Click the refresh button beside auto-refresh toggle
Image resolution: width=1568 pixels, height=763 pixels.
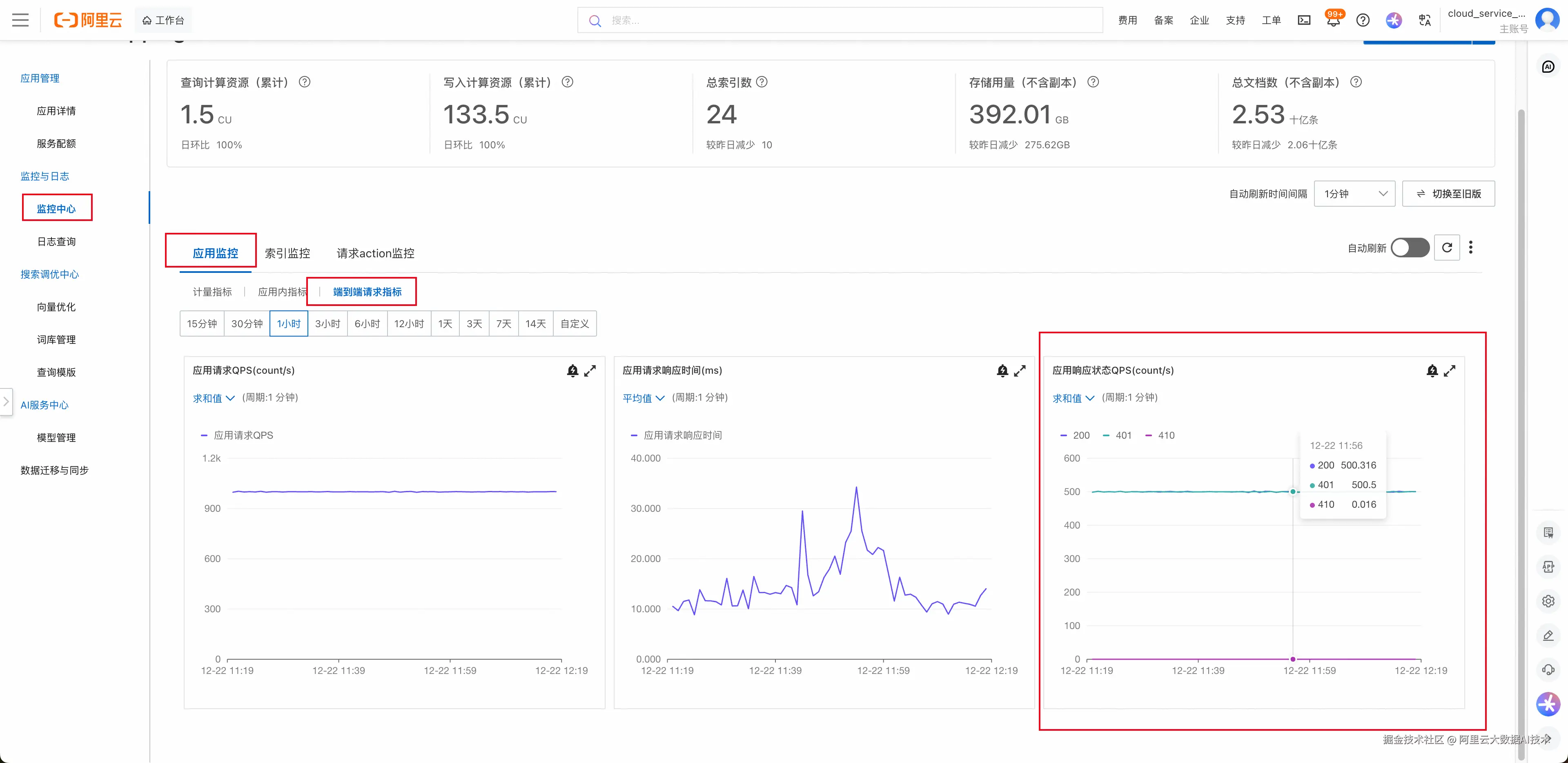(x=1447, y=248)
